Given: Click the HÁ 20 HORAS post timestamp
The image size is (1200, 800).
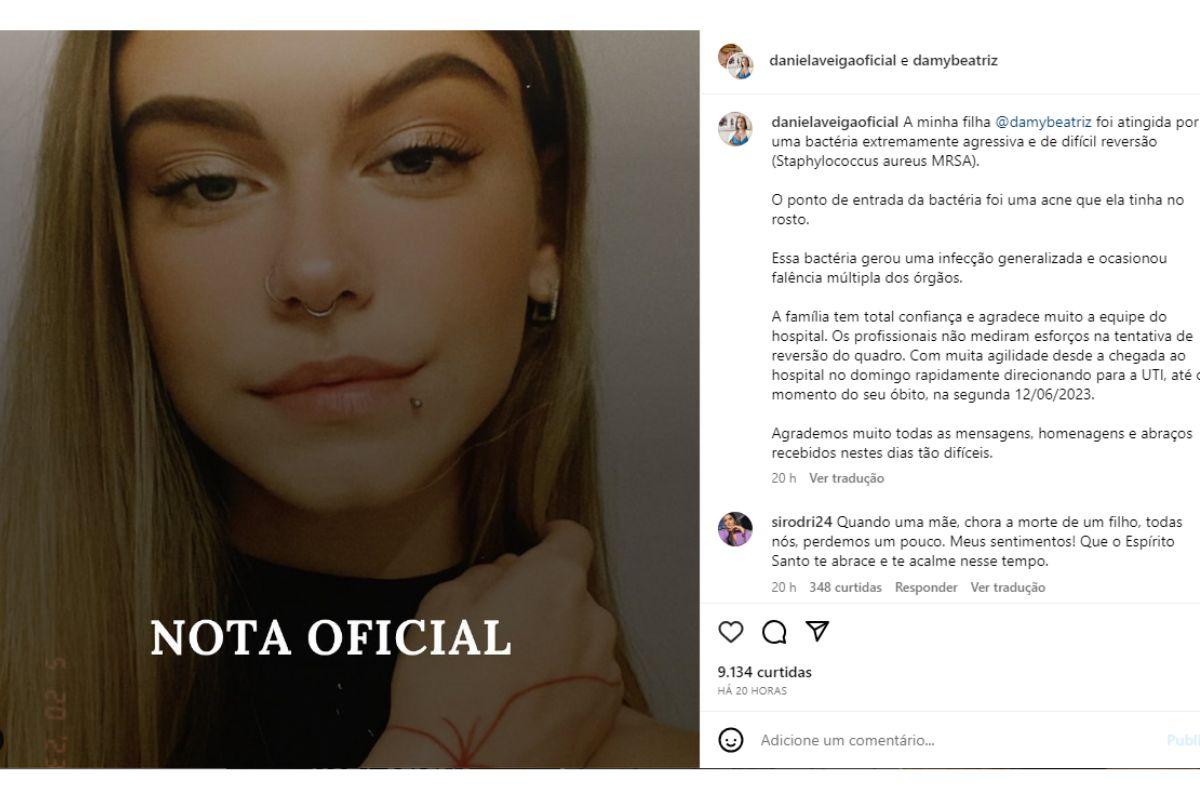Looking at the screenshot, I should point(752,691).
